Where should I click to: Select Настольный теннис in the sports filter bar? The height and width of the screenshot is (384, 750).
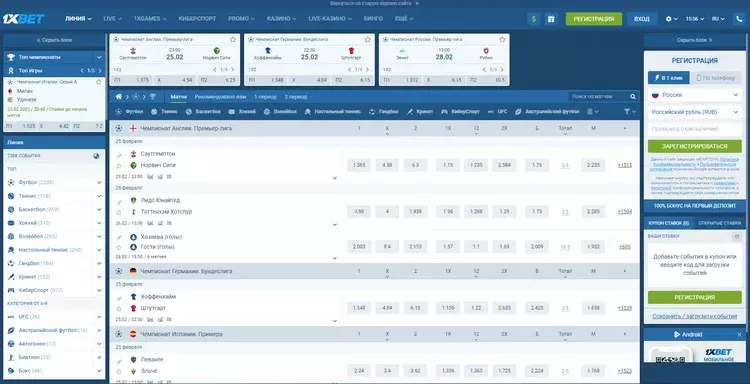coord(332,111)
